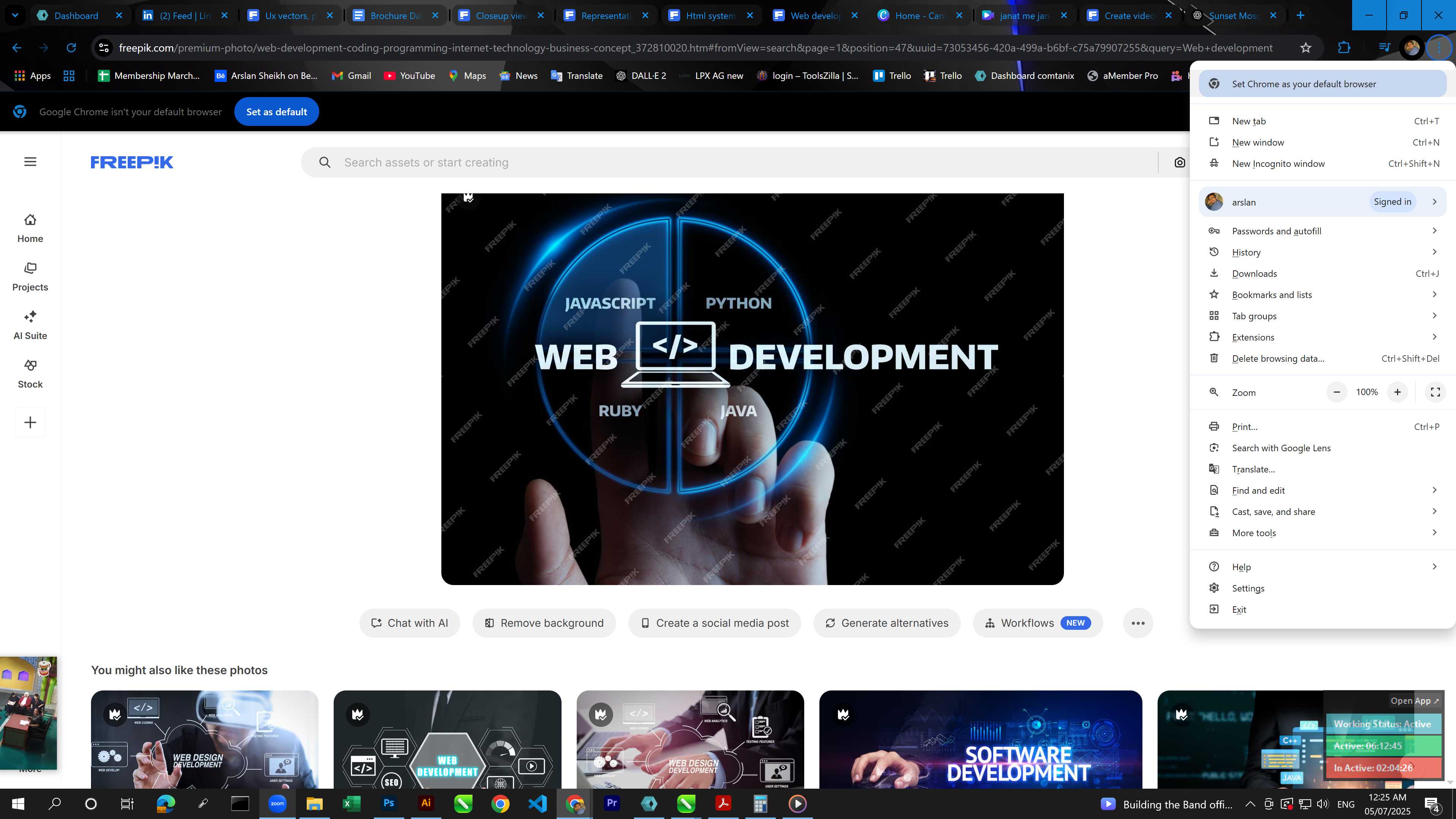1456x819 pixels.
Task: Open YouTube bookmark
Action: [x=410, y=76]
